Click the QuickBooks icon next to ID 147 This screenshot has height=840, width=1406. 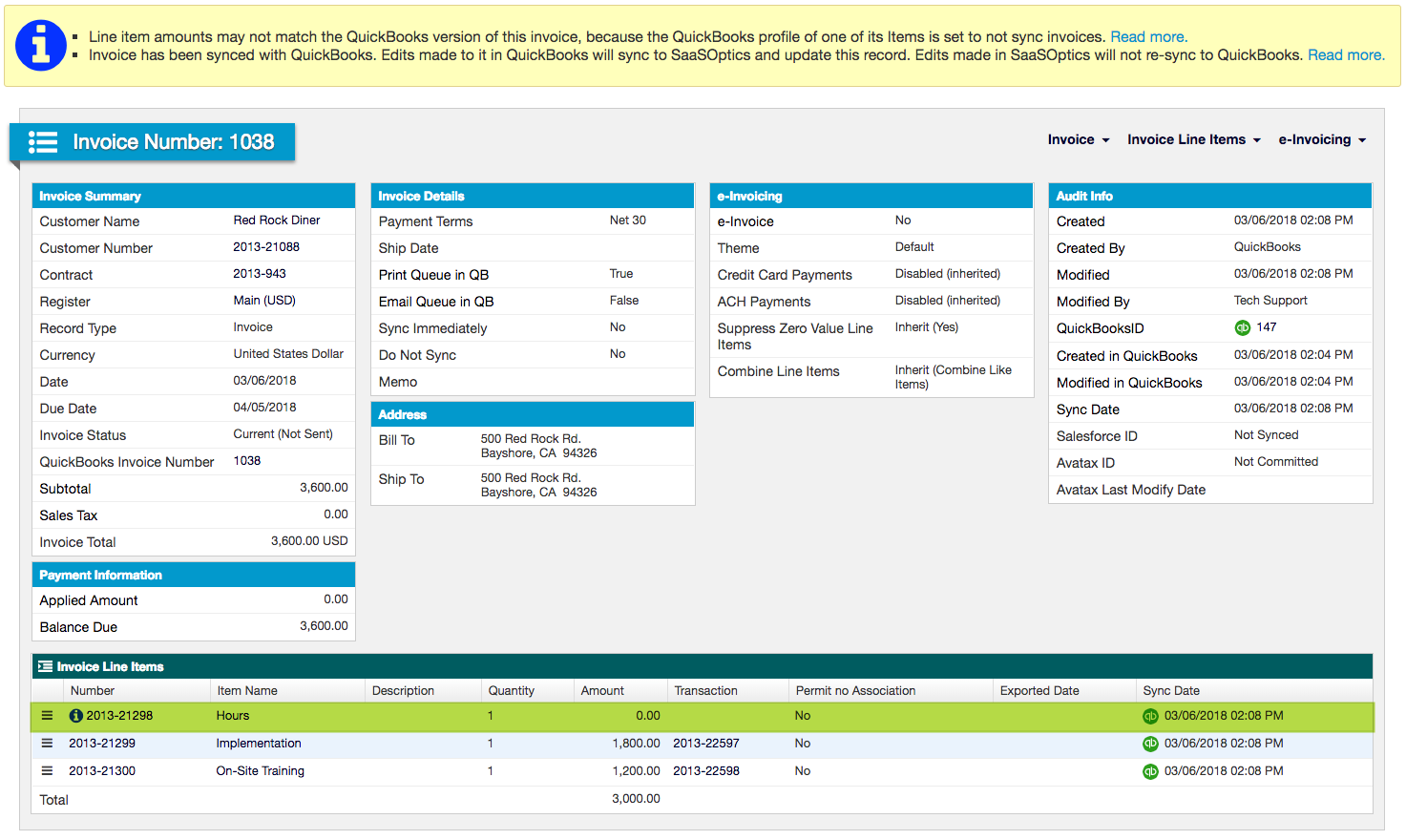1242,327
